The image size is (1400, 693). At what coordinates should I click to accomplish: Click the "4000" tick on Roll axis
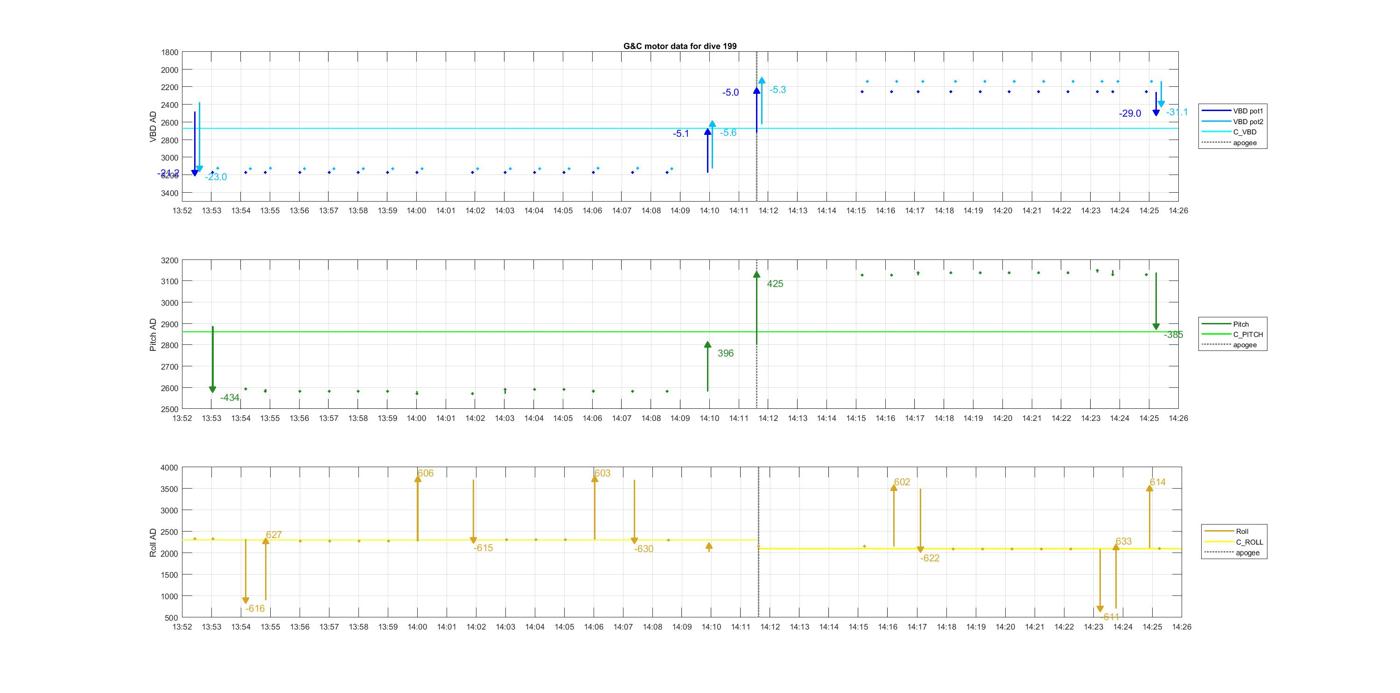tap(170, 467)
